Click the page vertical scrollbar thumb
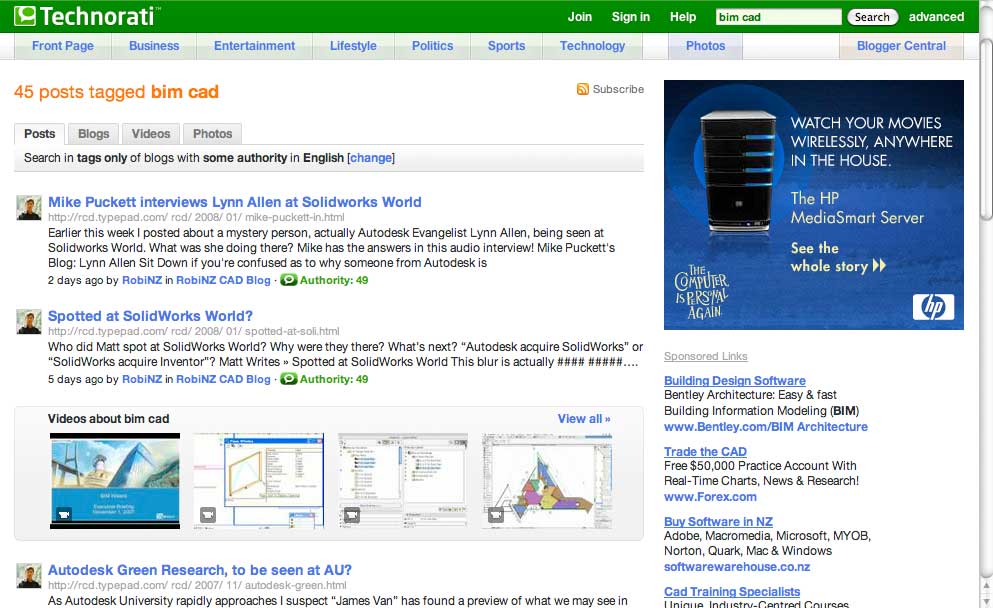Viewport: 993px width, 608px height. [x=986, y=130]
